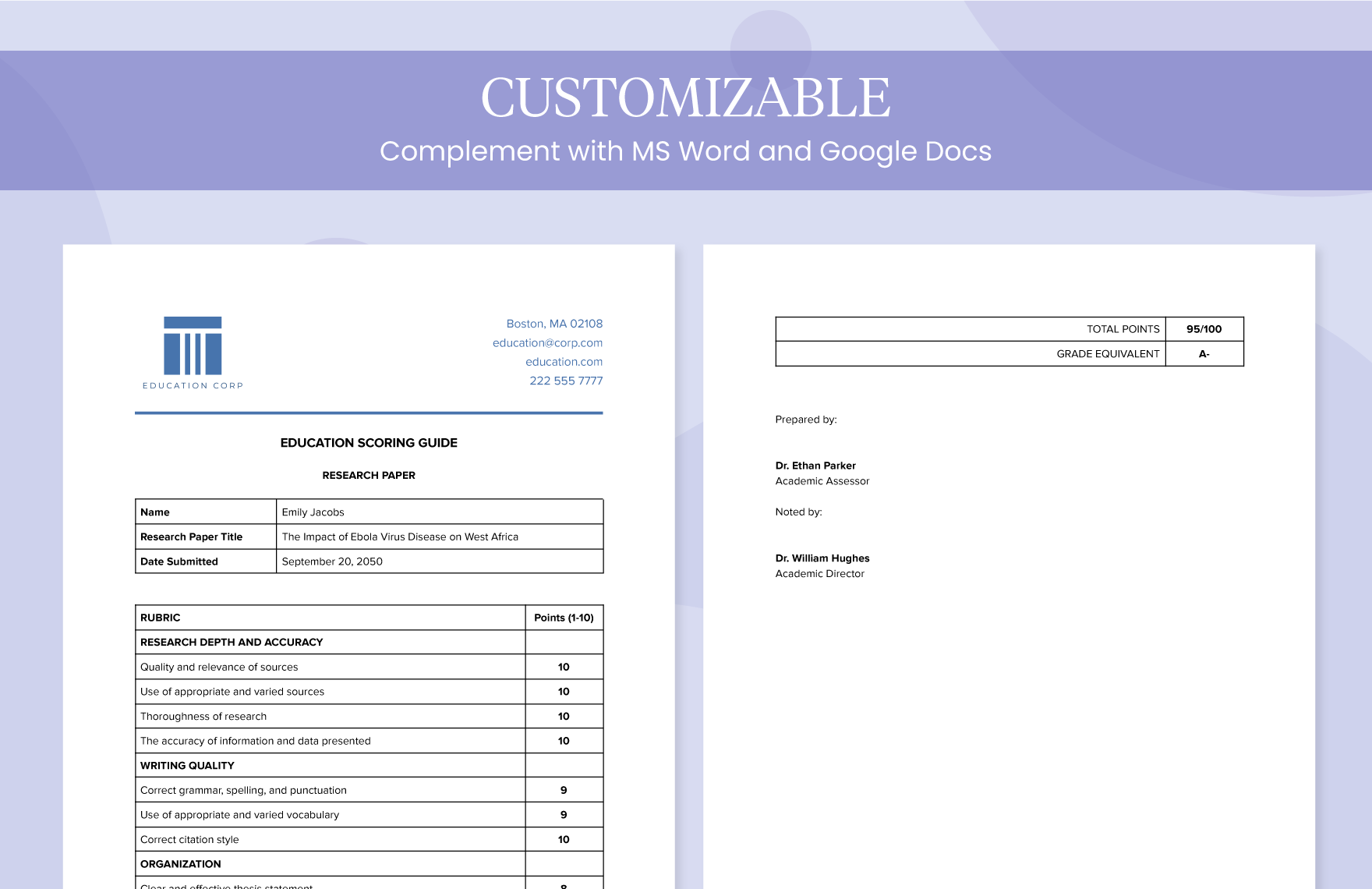Open the education.com website link
The image size is (1372, 889).
(x=564, y=362)
